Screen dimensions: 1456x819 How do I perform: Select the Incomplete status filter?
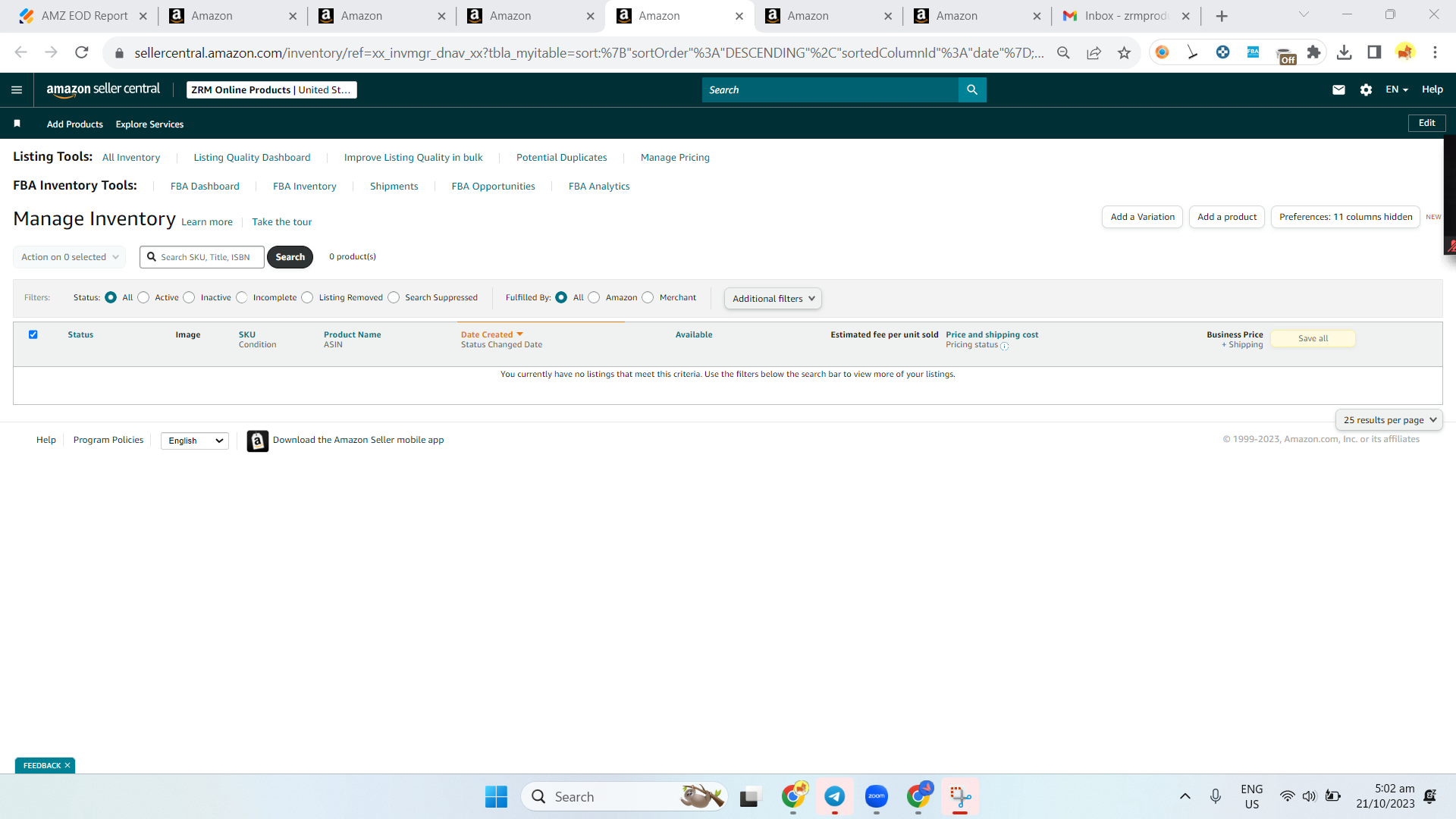(242, 297)
